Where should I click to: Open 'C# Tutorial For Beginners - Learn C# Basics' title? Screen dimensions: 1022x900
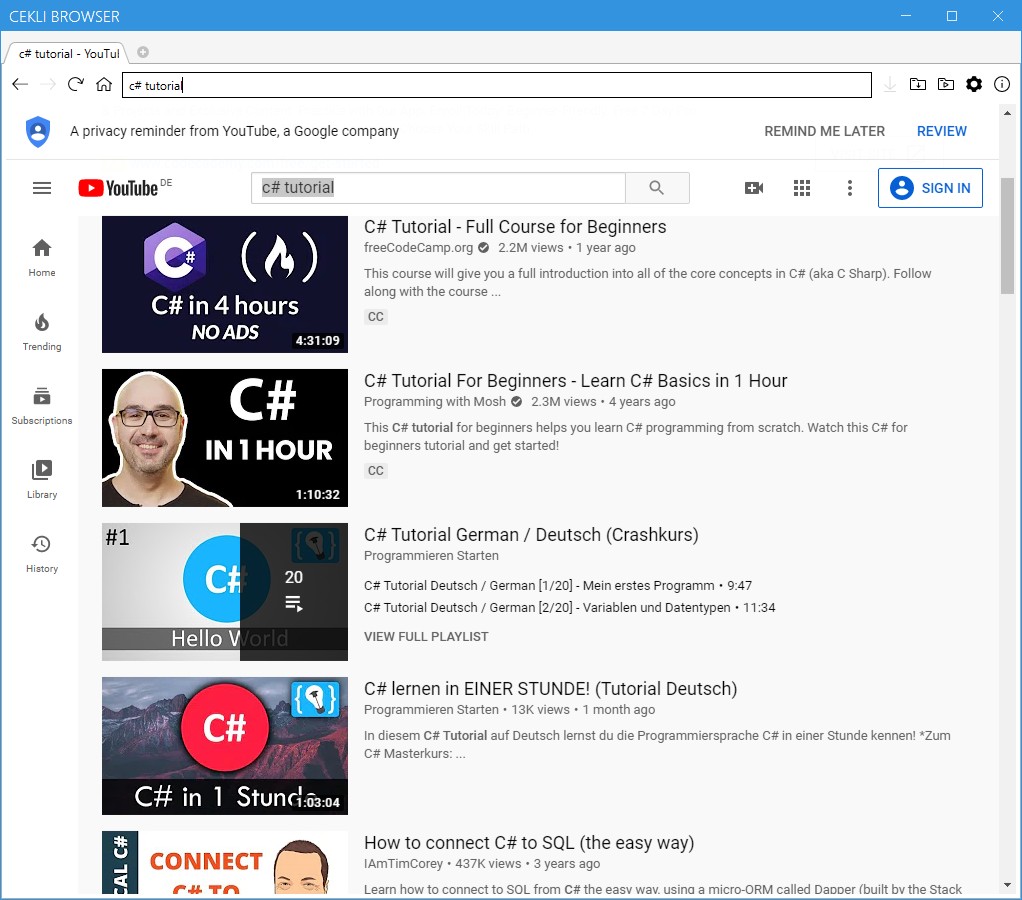(576, 381)
